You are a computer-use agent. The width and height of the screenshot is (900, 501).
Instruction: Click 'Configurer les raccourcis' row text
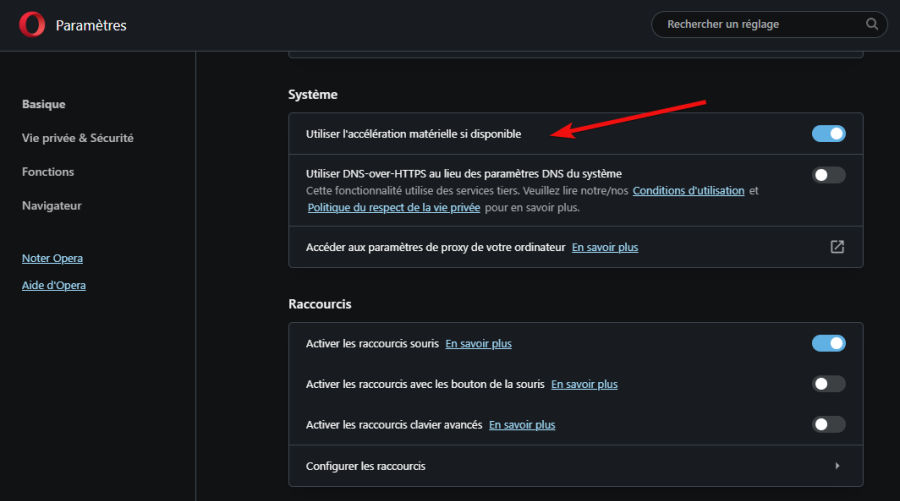click(366, 466)
